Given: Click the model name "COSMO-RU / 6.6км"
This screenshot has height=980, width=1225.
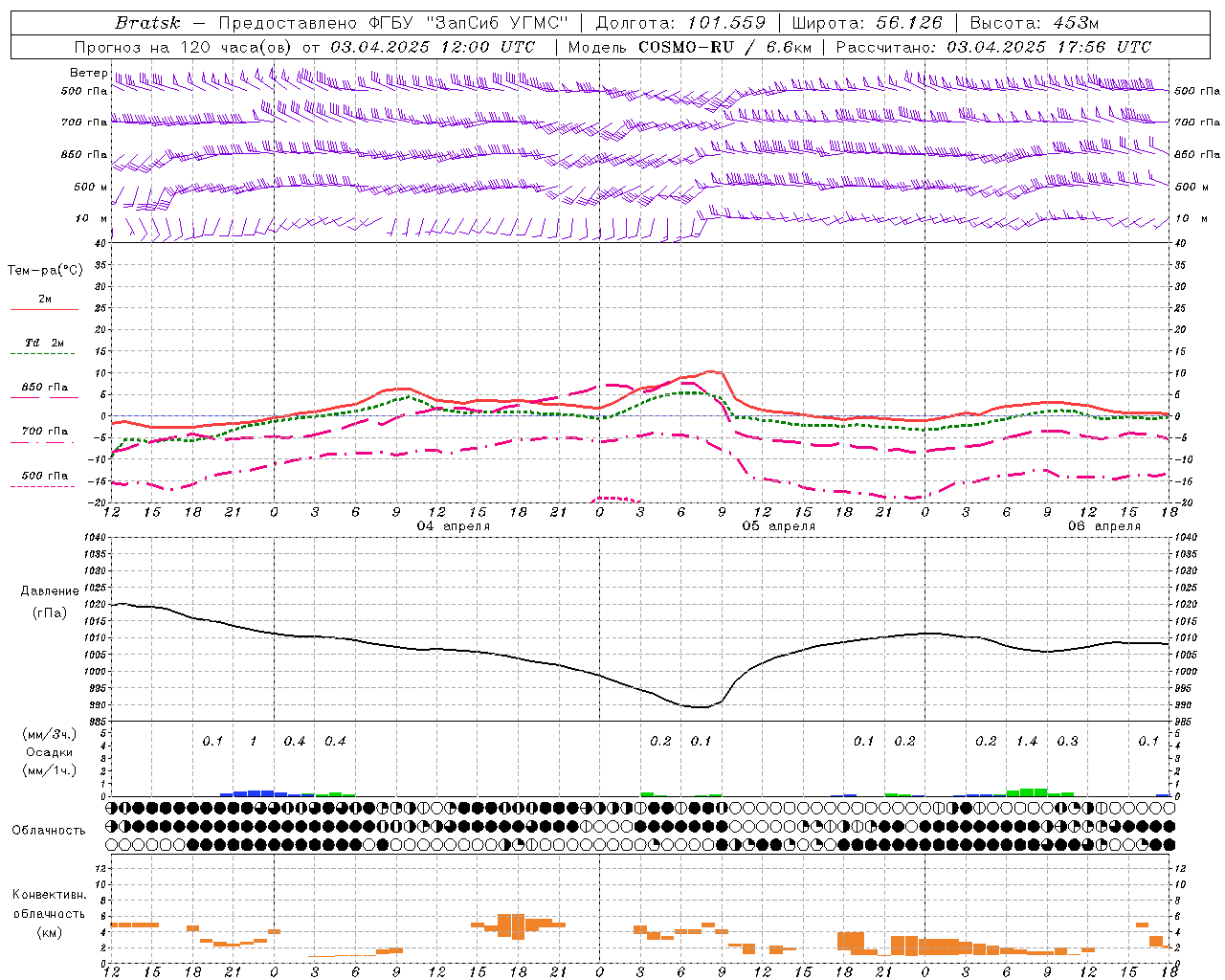Looking at the screenshot, I should click(724, 47).
